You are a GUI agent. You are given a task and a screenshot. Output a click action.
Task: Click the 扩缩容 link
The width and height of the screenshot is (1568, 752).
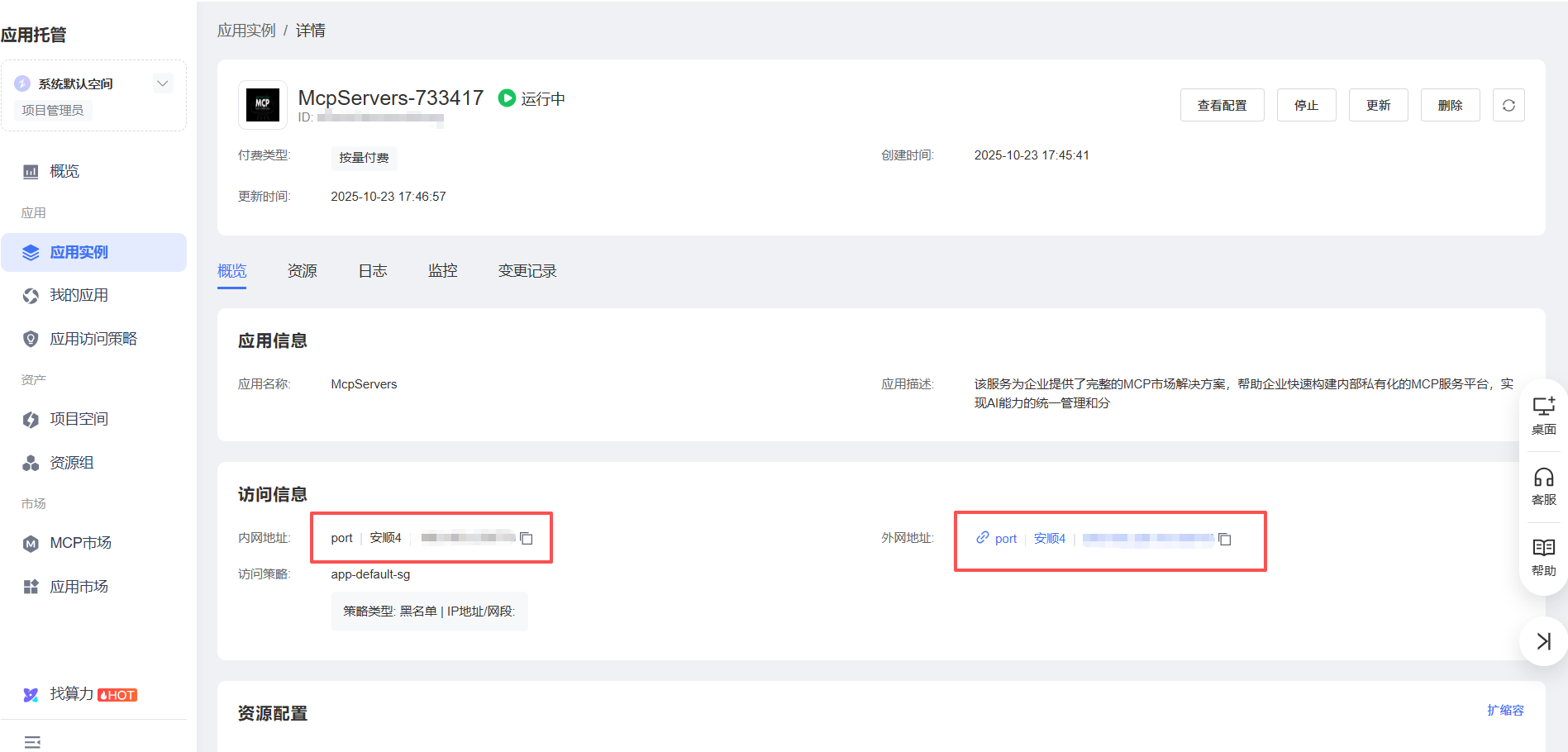(1505, 711)
